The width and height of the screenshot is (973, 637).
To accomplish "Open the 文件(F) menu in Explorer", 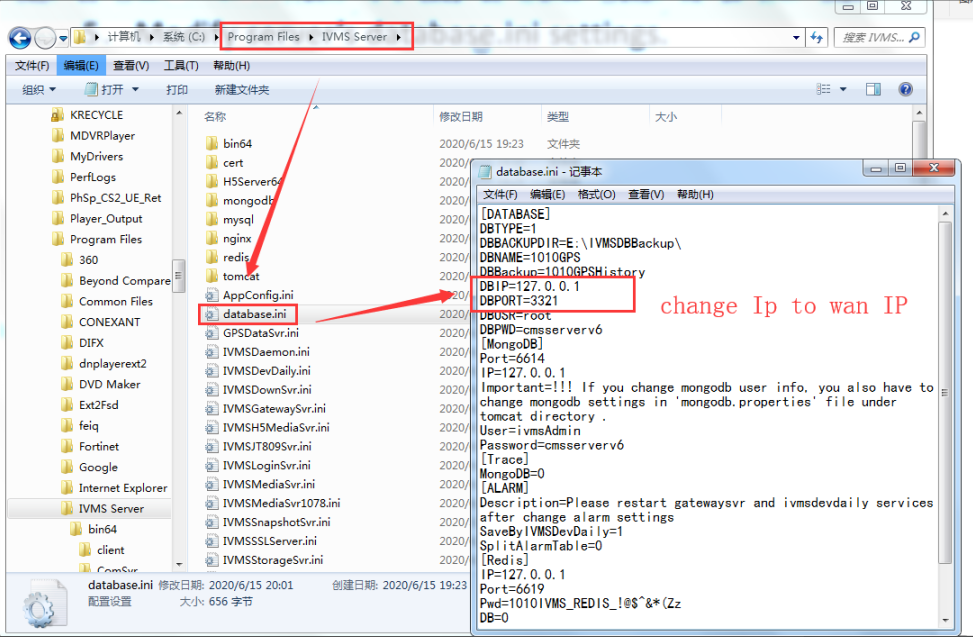I will (x=32, y=65).
